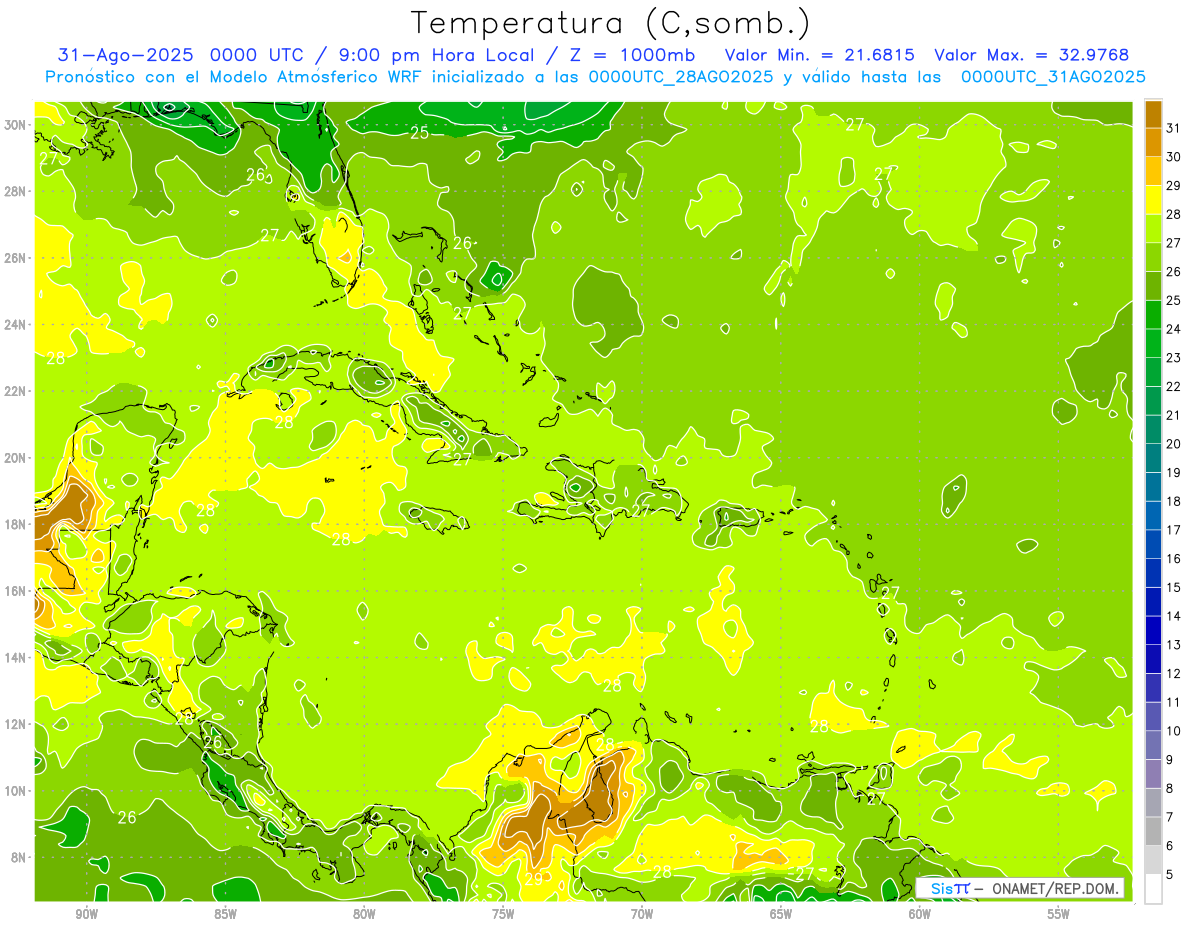Click the '18N' latitude axis label
The height and width of the screenshot is (927, 1200).
16,525
